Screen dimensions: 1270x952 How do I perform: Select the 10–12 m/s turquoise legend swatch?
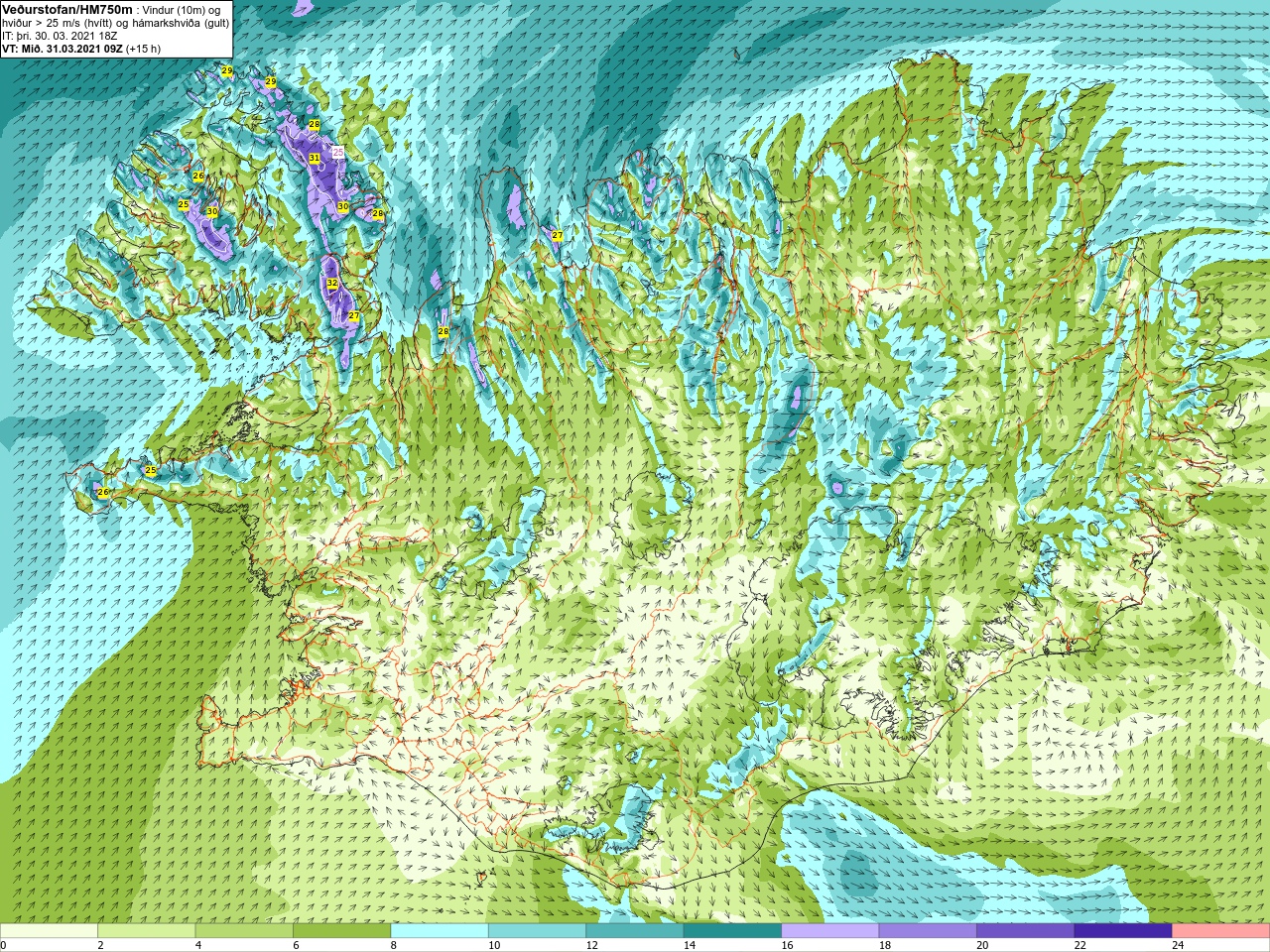point(537,931)
